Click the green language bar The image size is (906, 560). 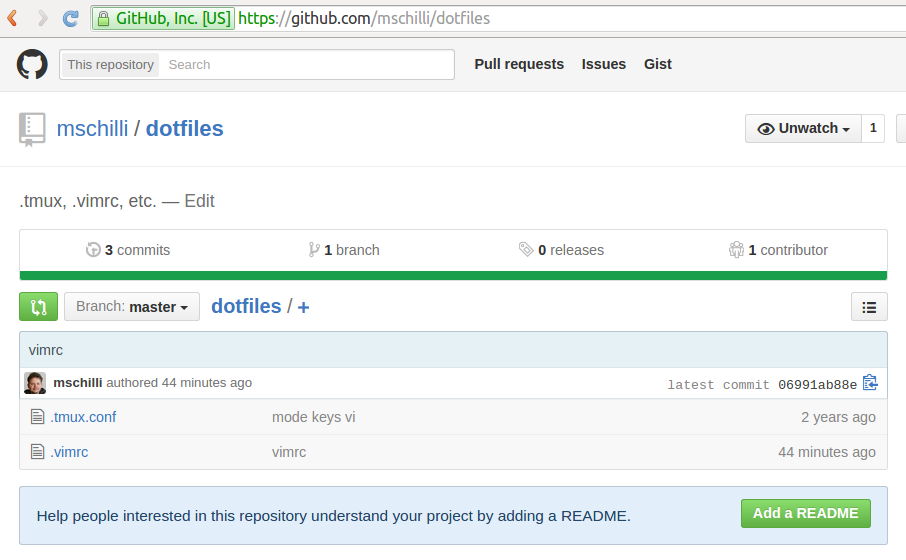click(x=453, y=276)
